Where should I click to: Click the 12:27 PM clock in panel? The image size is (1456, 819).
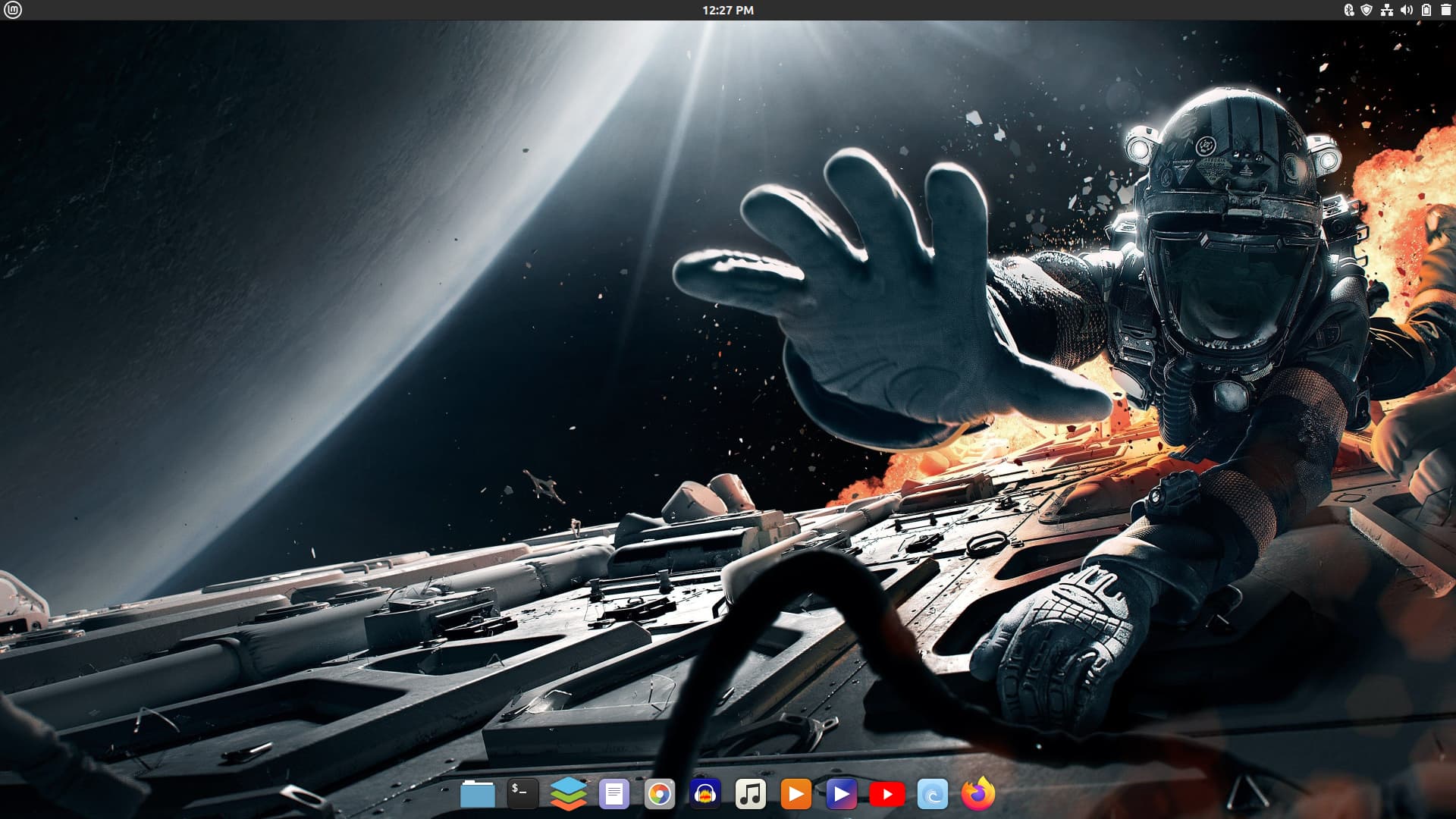click(x=727, y=10)
